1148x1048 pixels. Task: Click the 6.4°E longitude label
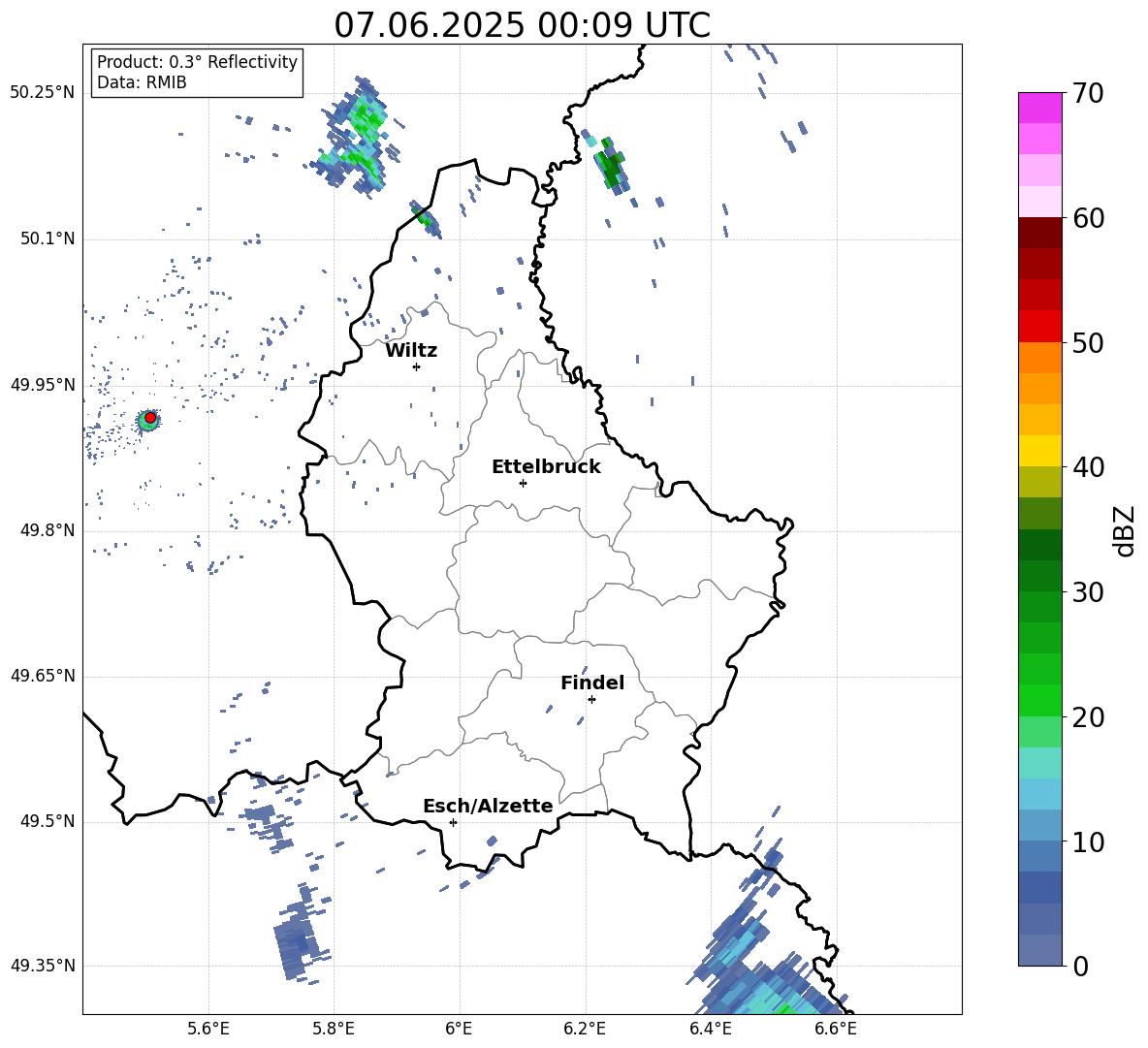click(x=710, y=1029)
